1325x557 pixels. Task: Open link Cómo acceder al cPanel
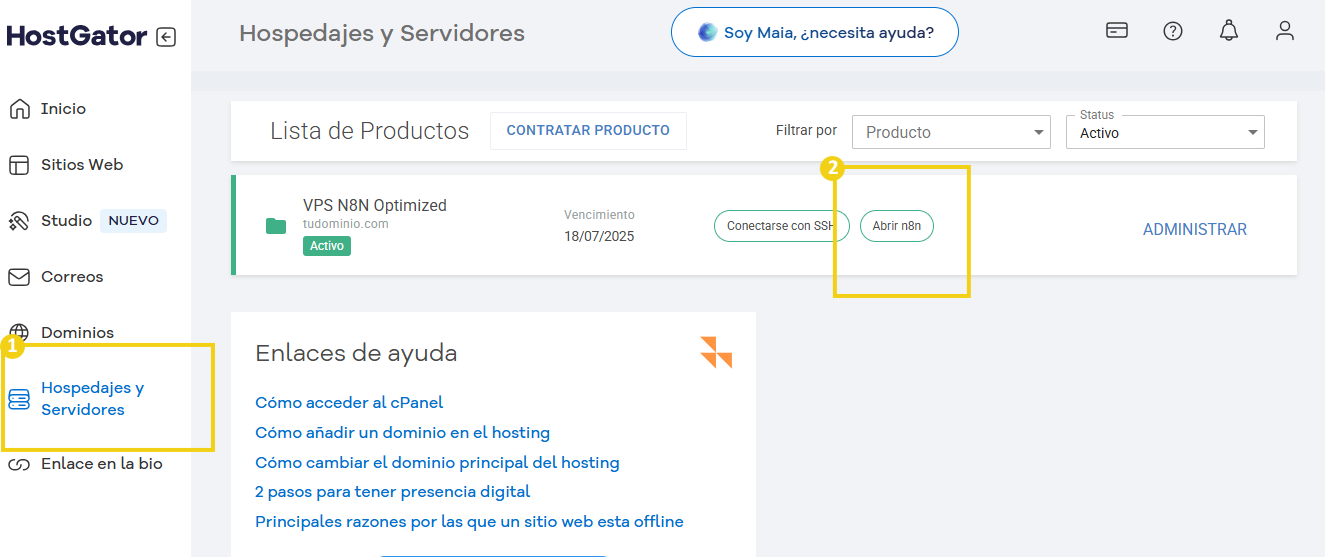(349, 403)
